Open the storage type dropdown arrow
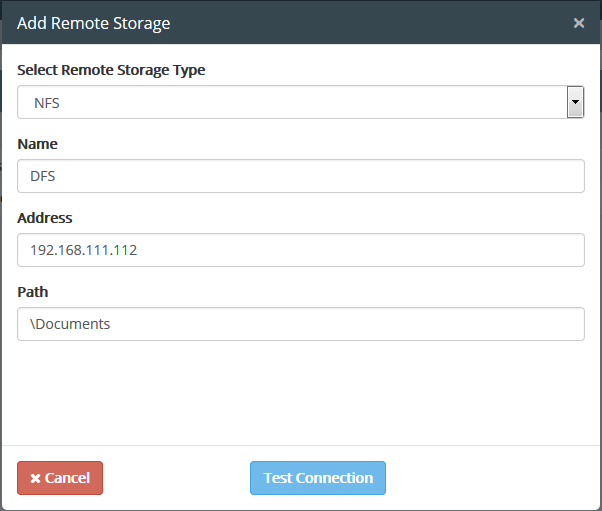This screenshot has width=602, height=511. [575, 102]
